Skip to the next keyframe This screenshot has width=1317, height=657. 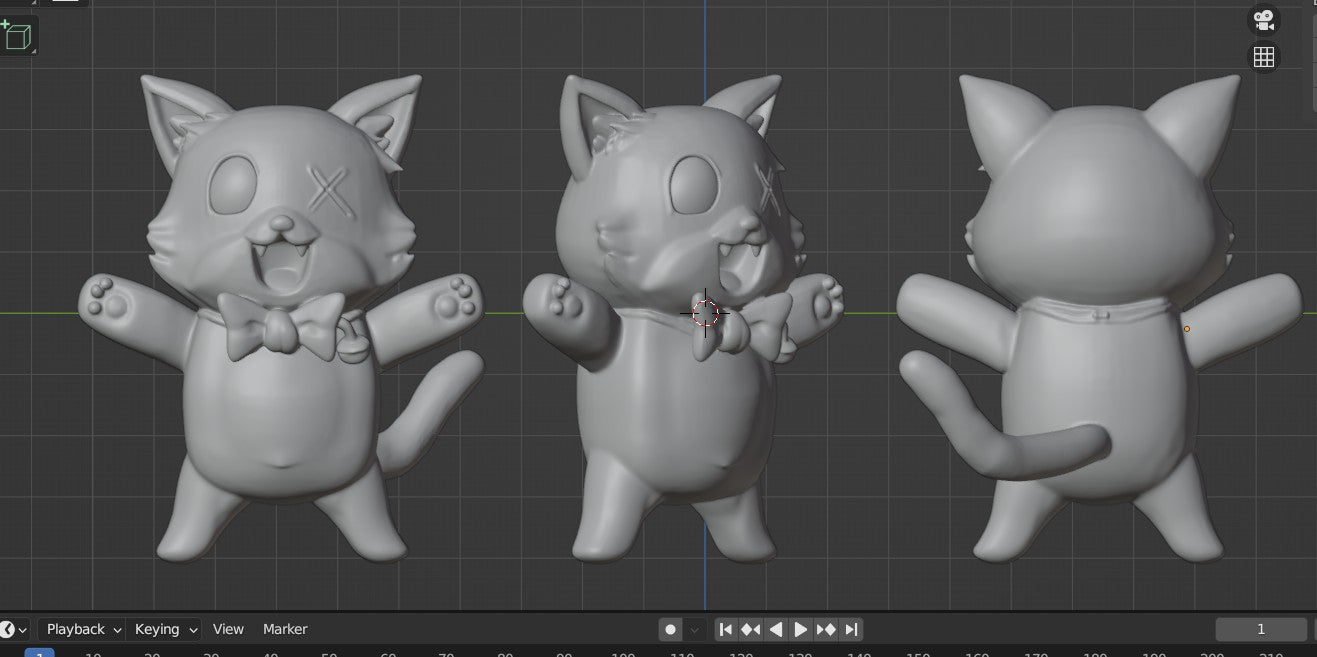827,629
